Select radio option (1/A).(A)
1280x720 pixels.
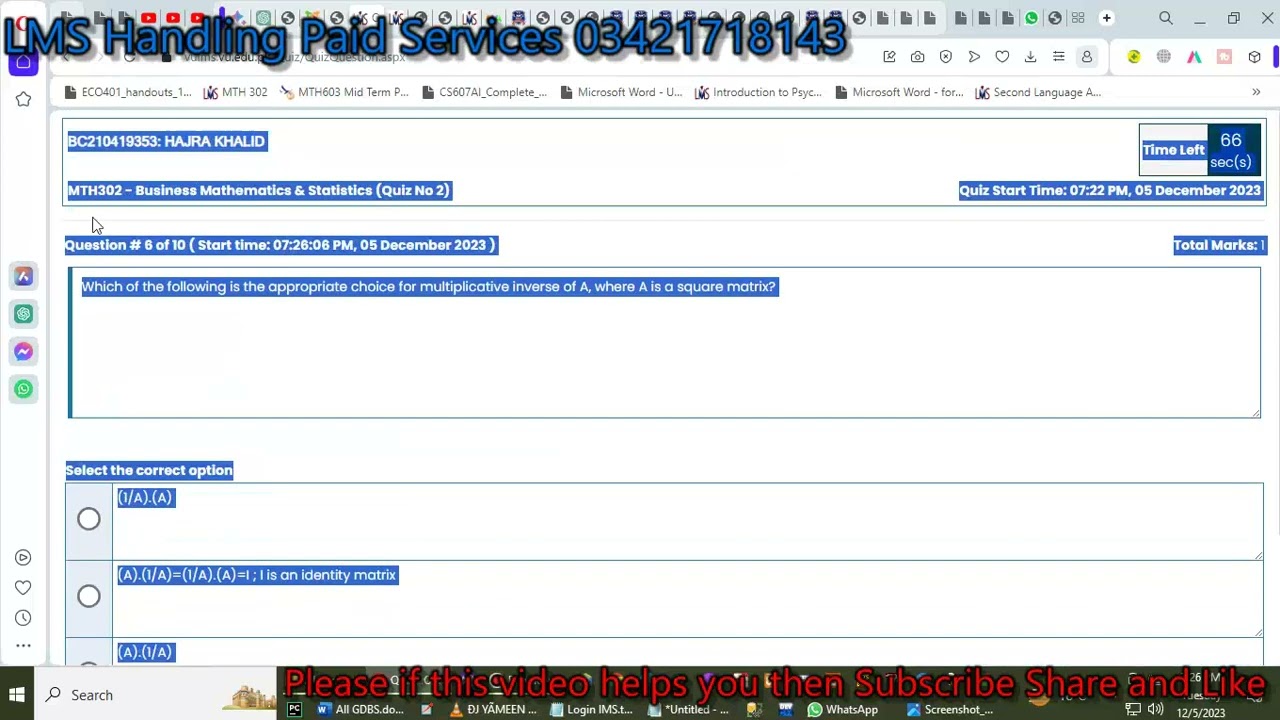pos(89,519)
